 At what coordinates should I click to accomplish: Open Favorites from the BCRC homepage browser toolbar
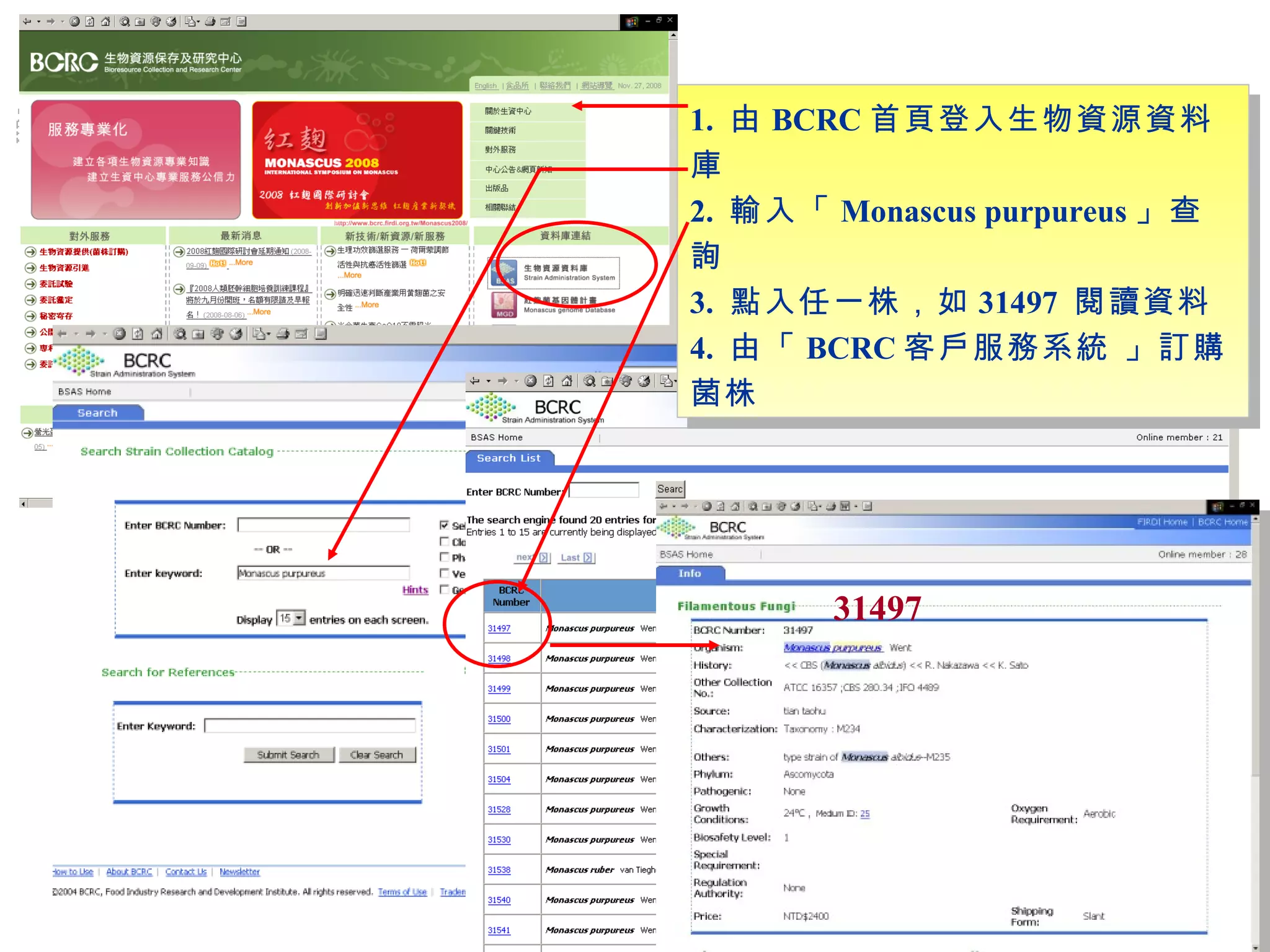coord(140,22)
